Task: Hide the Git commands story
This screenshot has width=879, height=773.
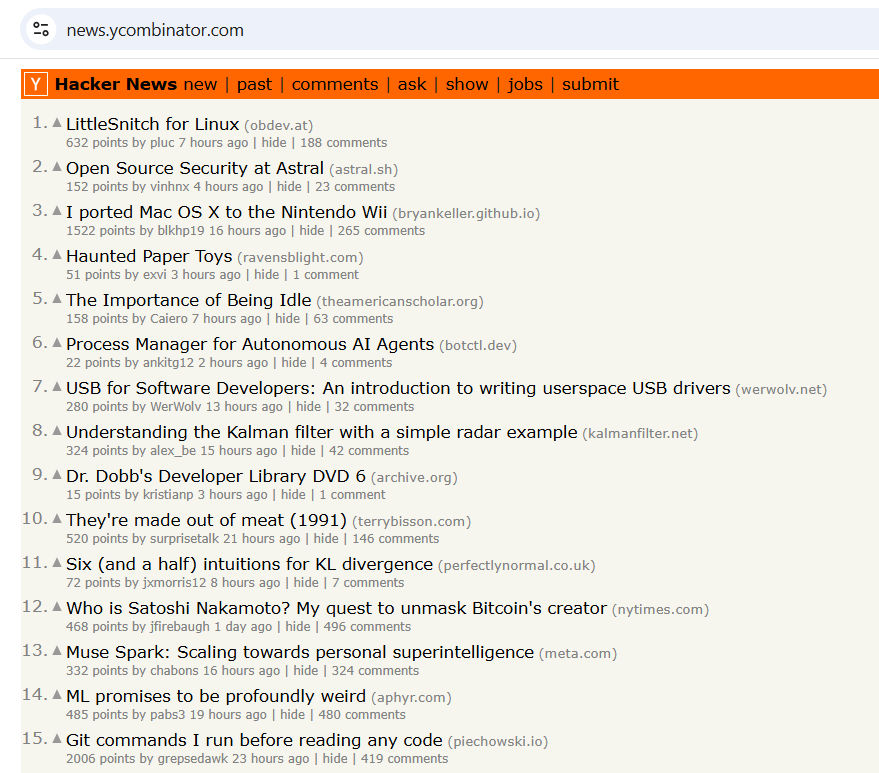Action: [x=335, y=758]
